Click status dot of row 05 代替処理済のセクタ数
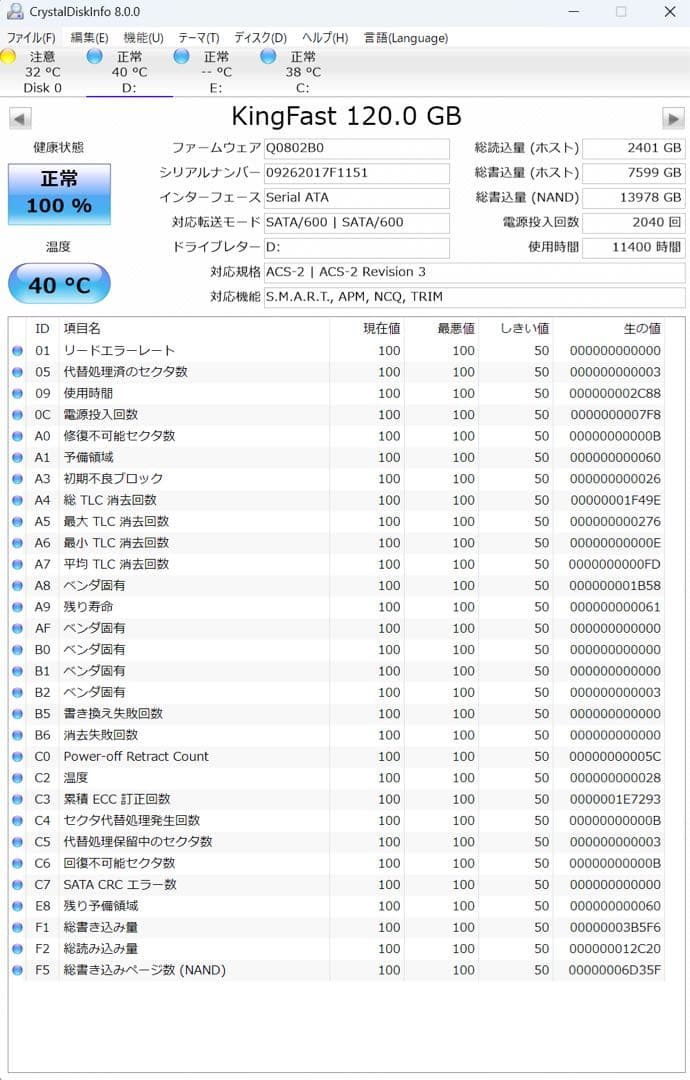Image resolution: width=690 pixels, height=1080 pixels. pyautogui.click(x=17, y=372)
